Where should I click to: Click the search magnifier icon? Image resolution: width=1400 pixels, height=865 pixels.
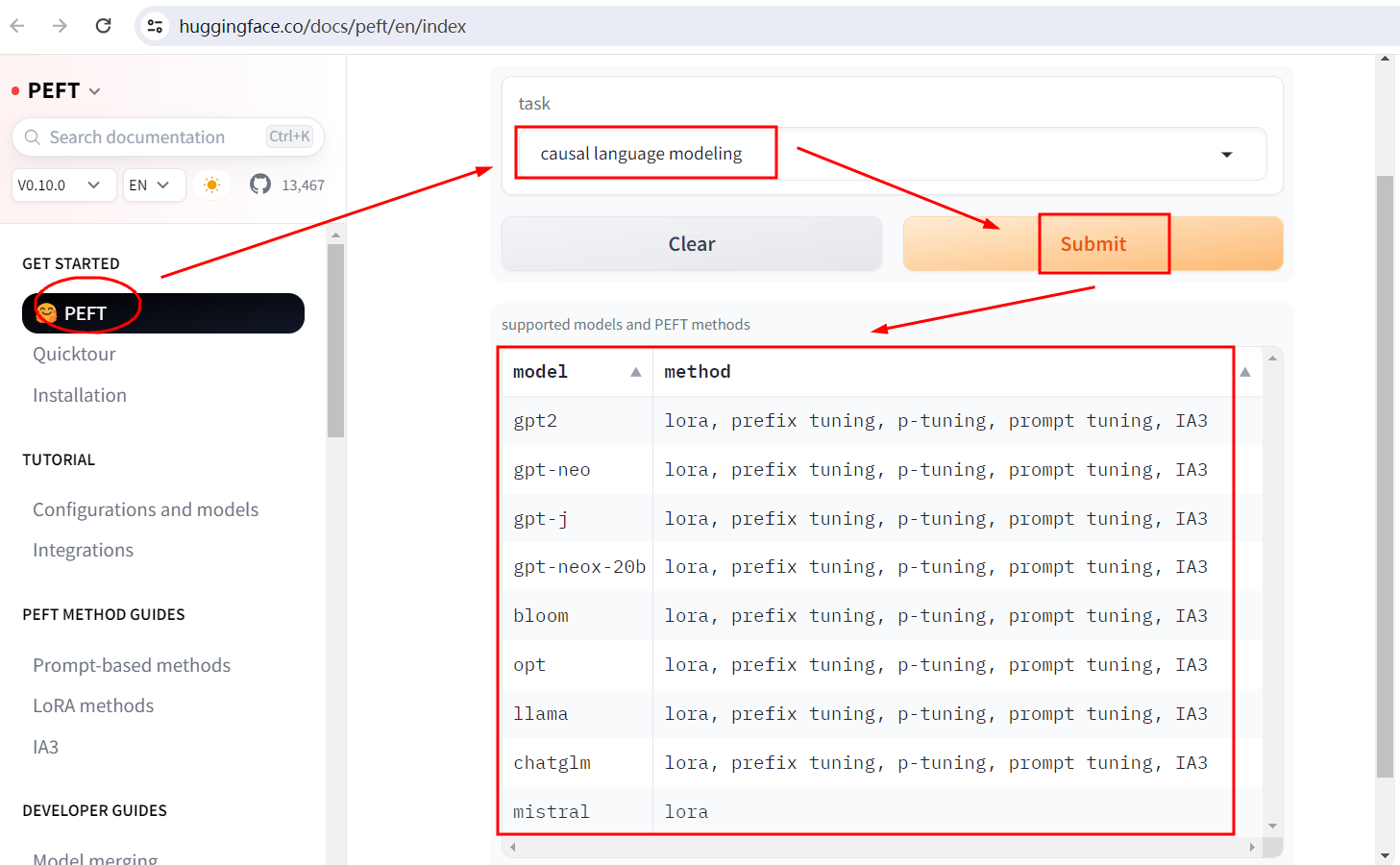(33, 137)
